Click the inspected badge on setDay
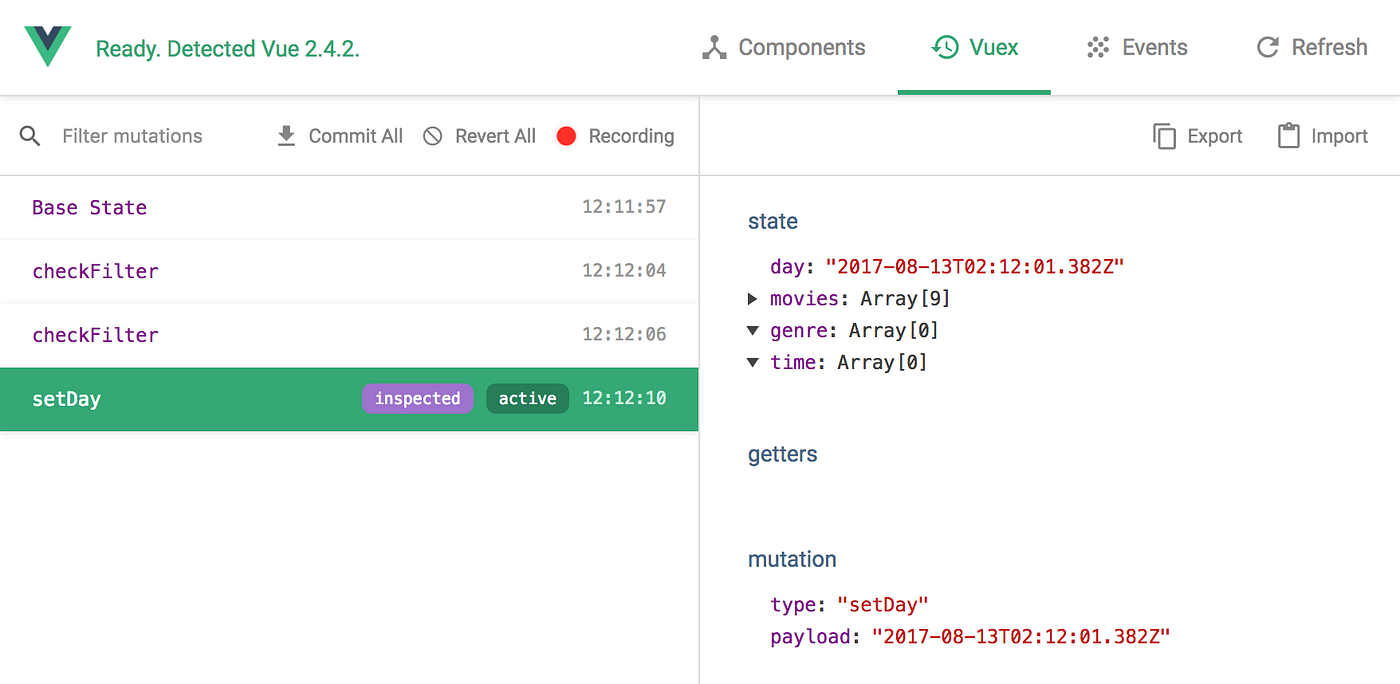The height and width of the screenshot is (684, 1400). coord(417,398)
